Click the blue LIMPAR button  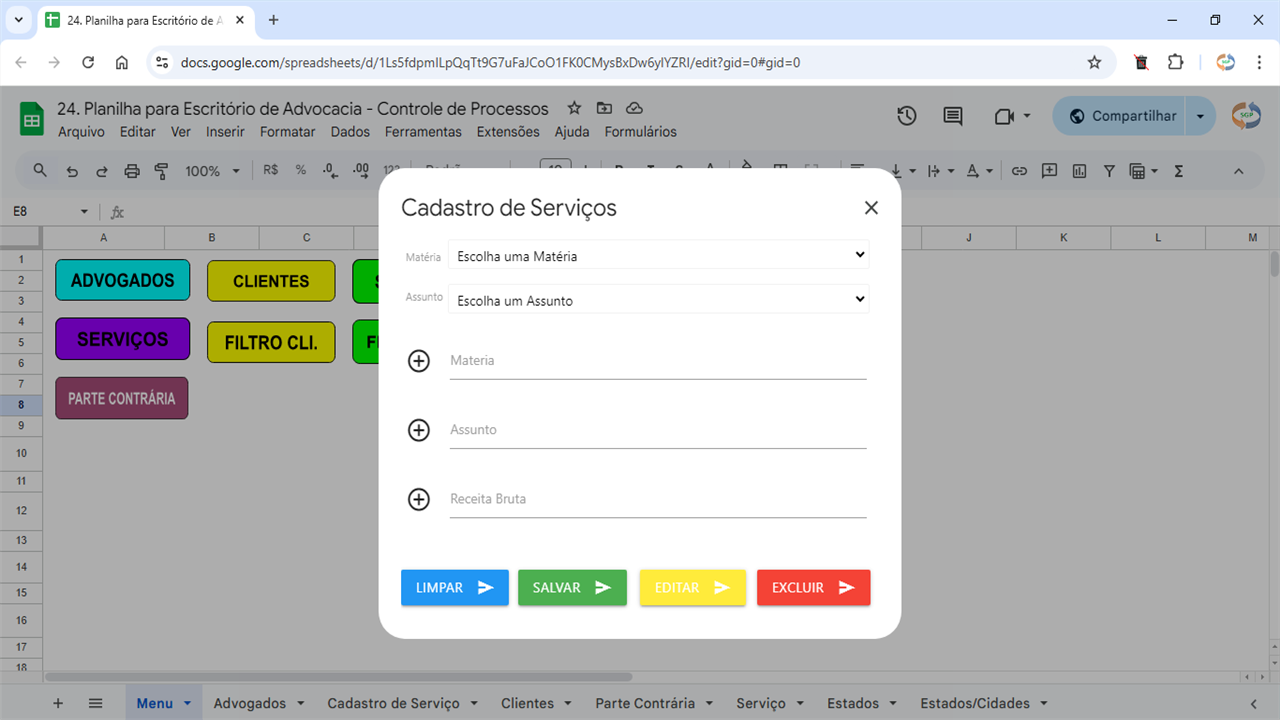click(455, 588)
